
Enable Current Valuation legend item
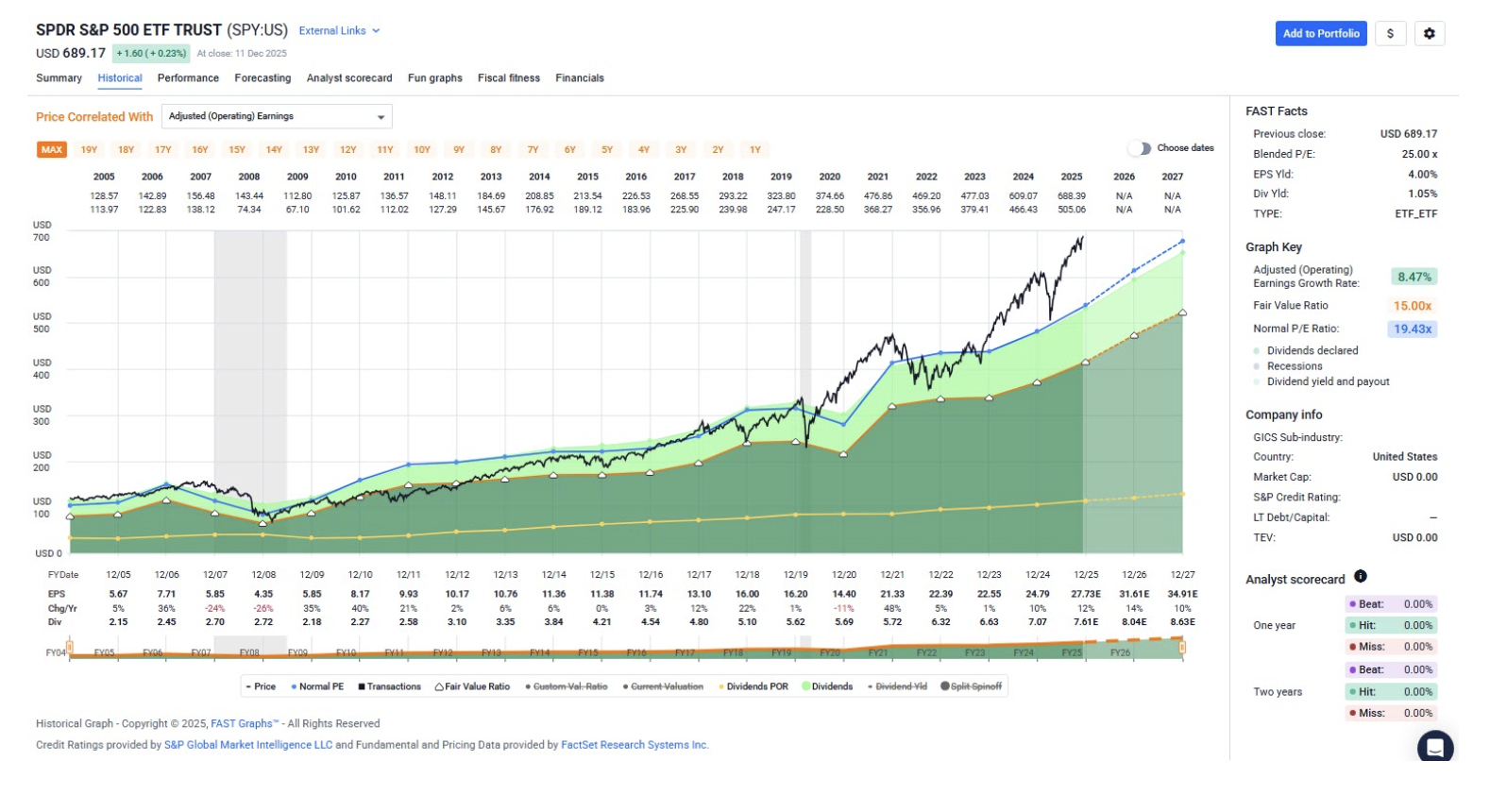pyautogui.click(x=663, y=686)
